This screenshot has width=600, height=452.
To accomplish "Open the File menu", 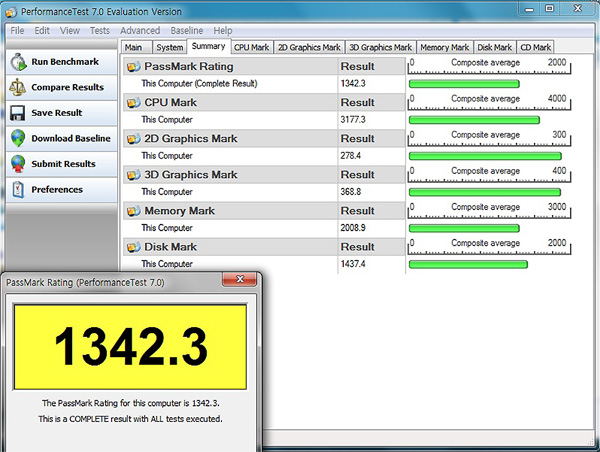I will pos(17,31).
